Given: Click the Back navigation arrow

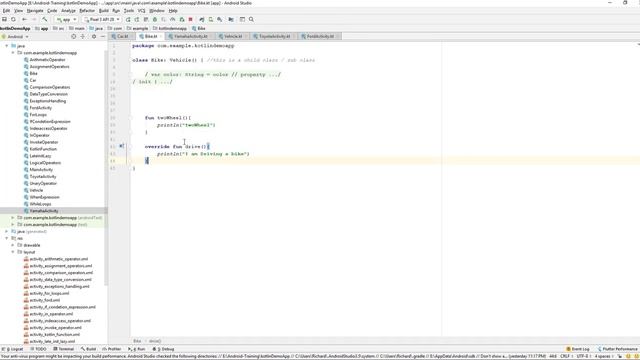Looking at the screenshot, I should click(24, 19).
